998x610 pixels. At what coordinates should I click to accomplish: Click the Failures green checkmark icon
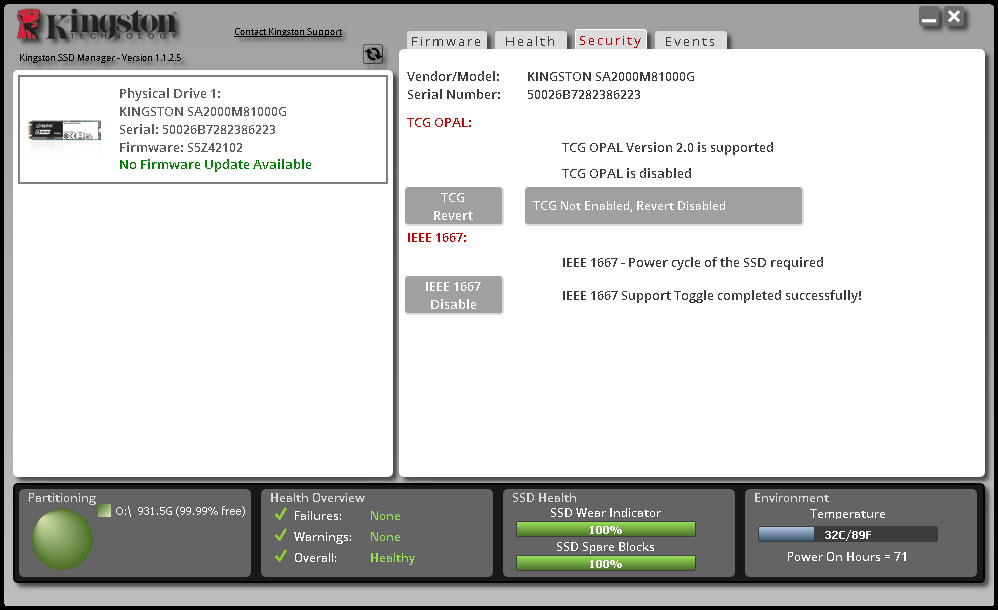coord(280,515)
